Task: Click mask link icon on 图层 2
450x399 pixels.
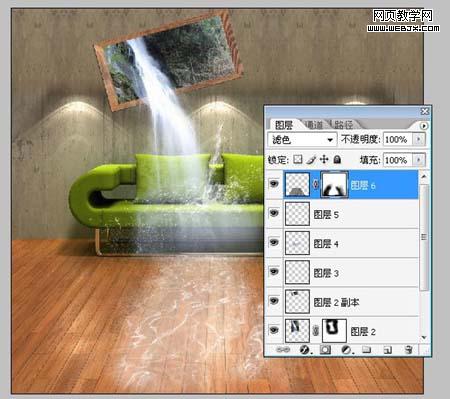Action: coord(316,330)
